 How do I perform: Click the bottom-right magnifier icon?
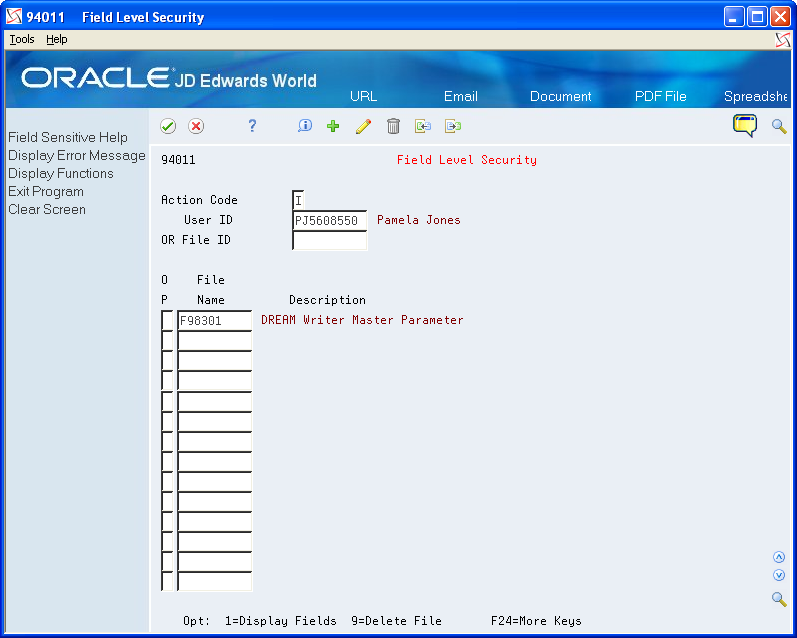779,599
